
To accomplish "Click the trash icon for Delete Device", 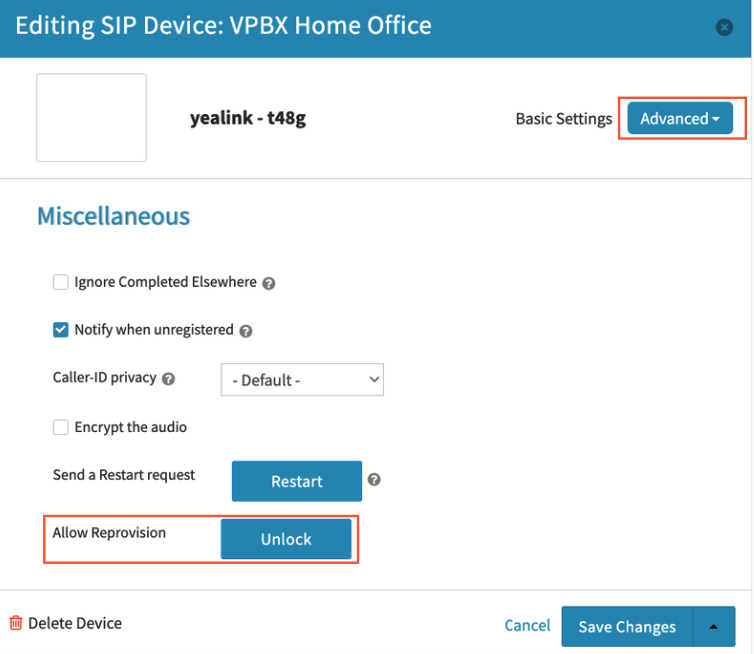I will (16, 623).
